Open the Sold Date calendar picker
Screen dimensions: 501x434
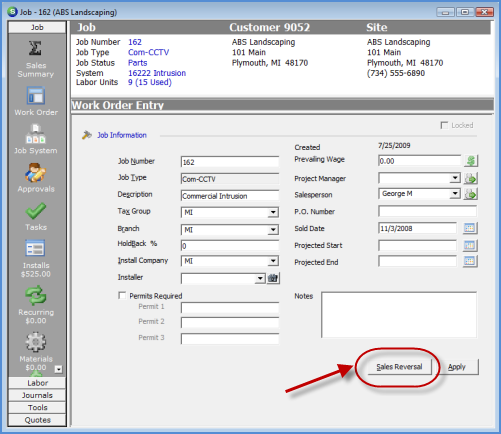[470, 228]
